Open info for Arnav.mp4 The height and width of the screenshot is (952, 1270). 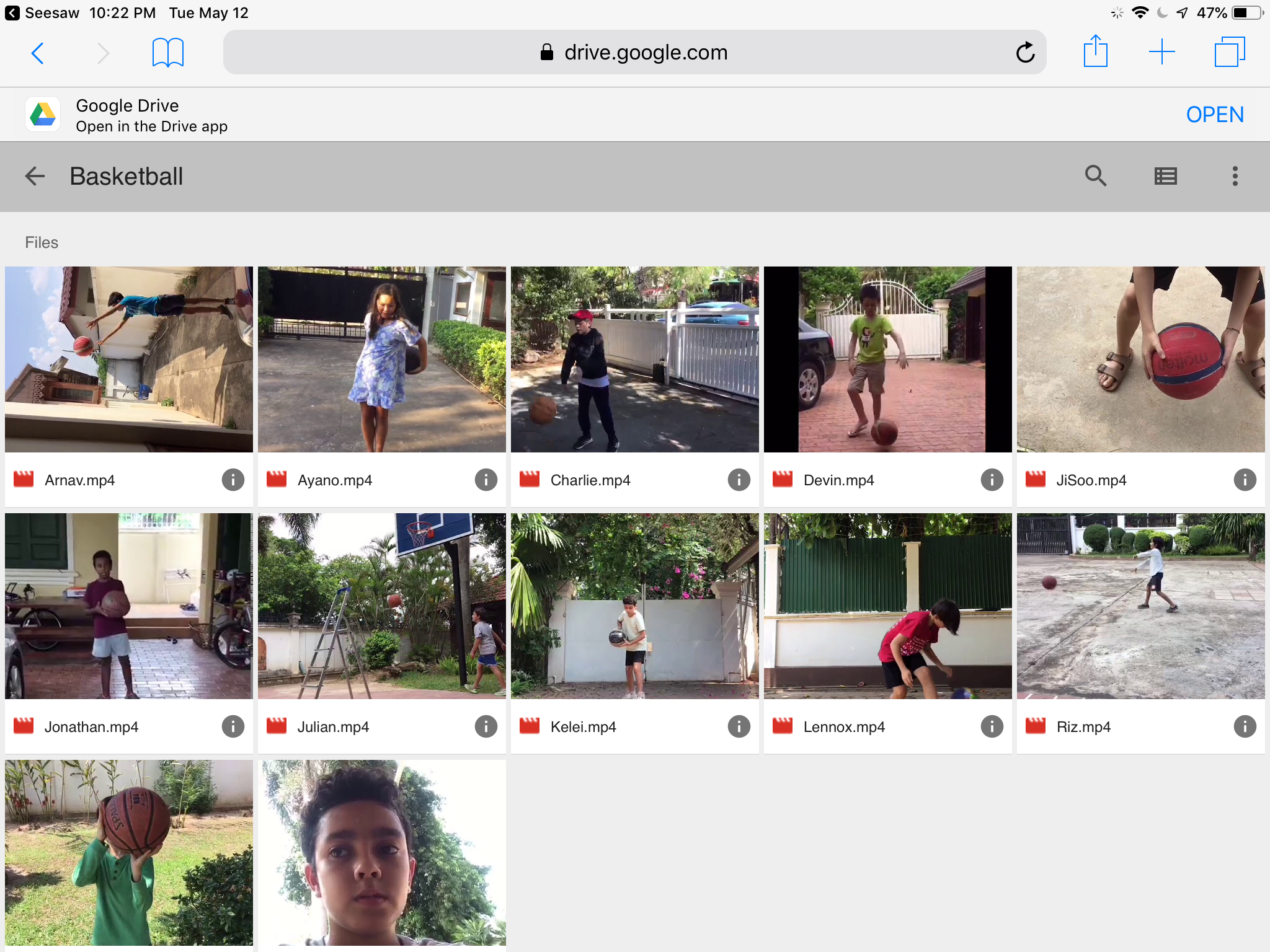233,480
